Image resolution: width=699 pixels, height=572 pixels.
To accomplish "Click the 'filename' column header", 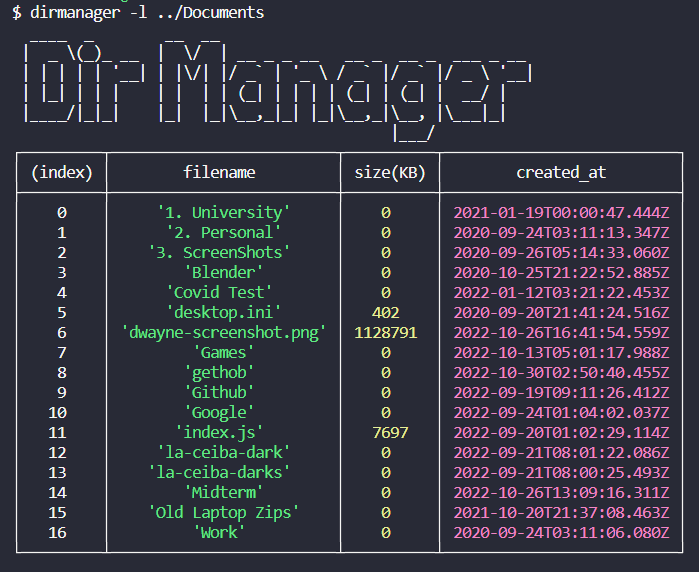I will click(219, 172).
